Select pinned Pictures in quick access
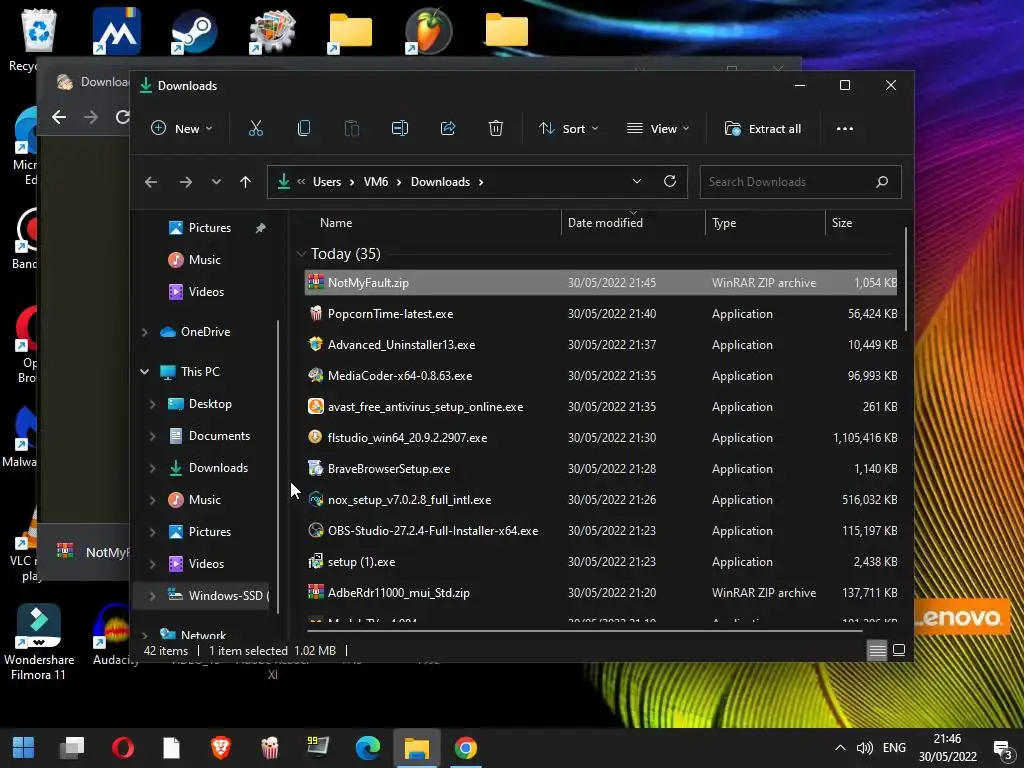The height and width of the screenshot is (768, 1024). (x=209, y=228)
